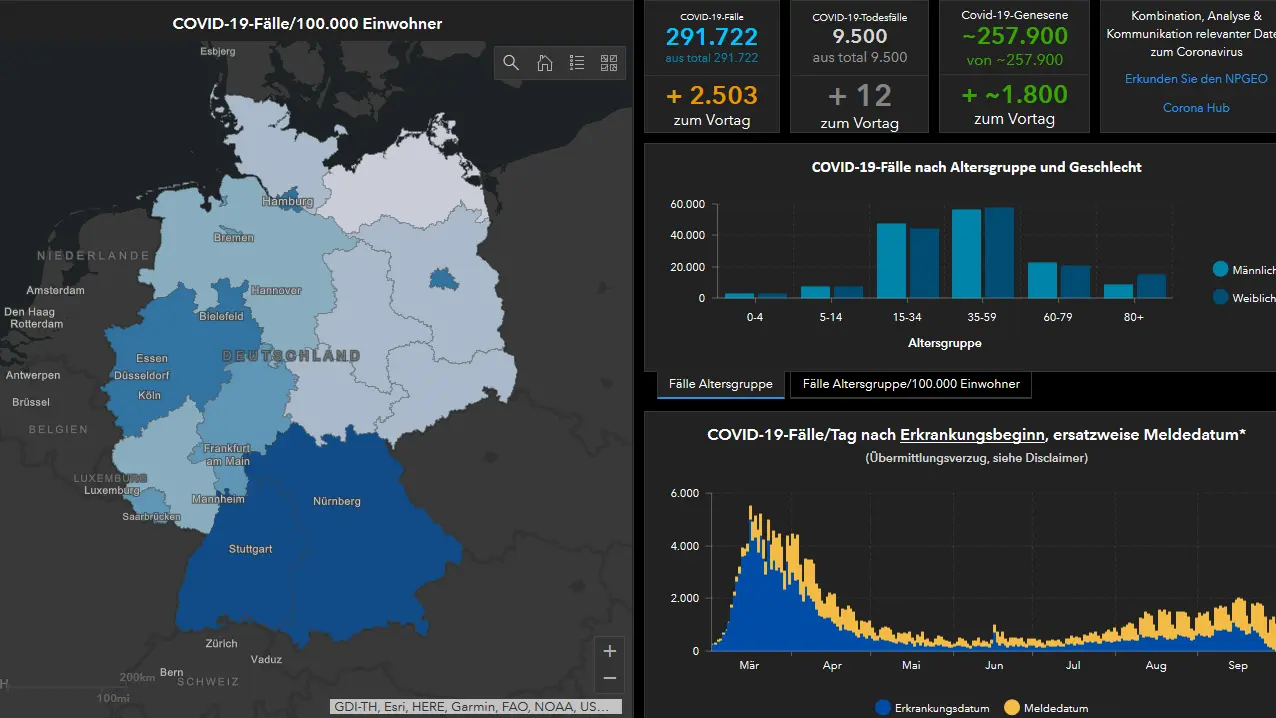Show the map legend list
Screen dimensions: 1276x718
[577, 63]
